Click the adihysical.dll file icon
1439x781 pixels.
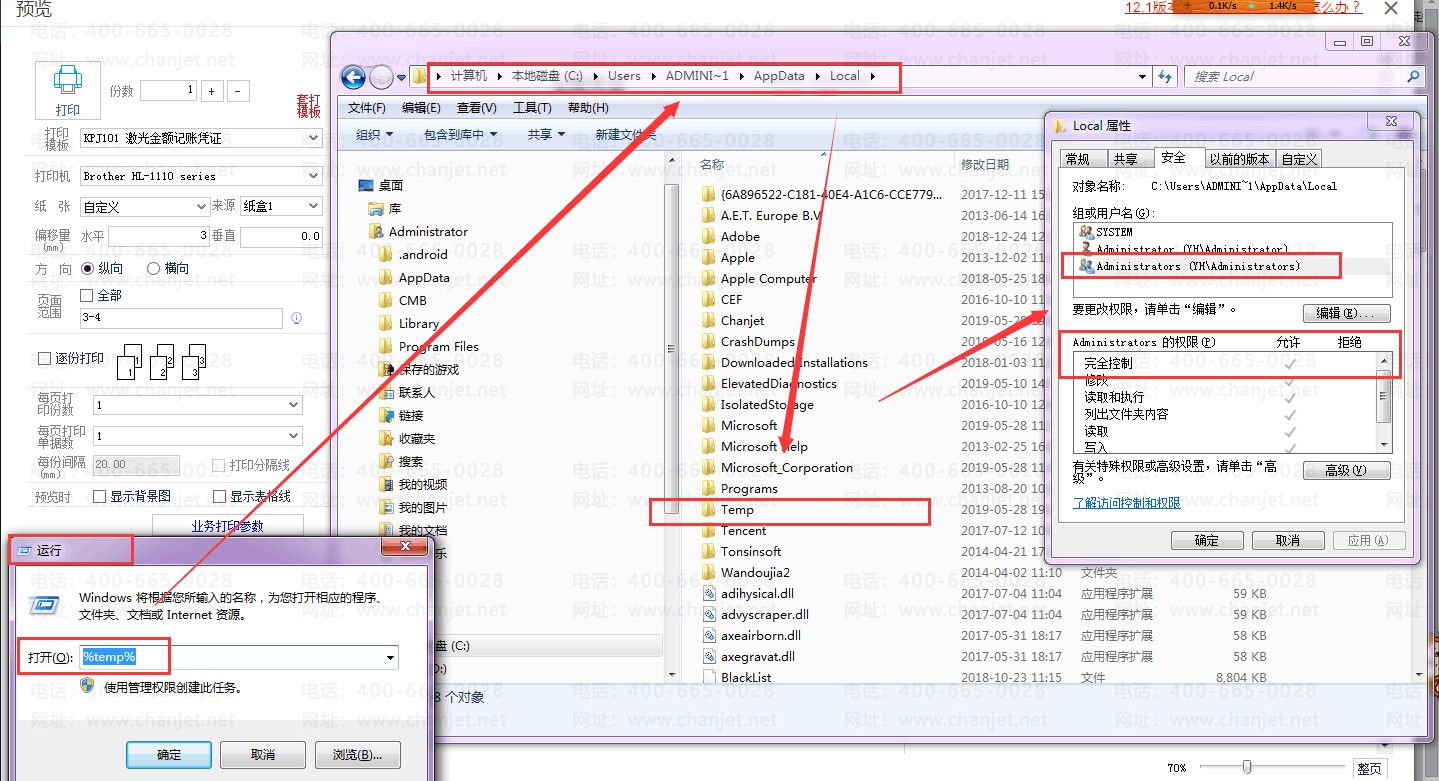click(708, 594)
